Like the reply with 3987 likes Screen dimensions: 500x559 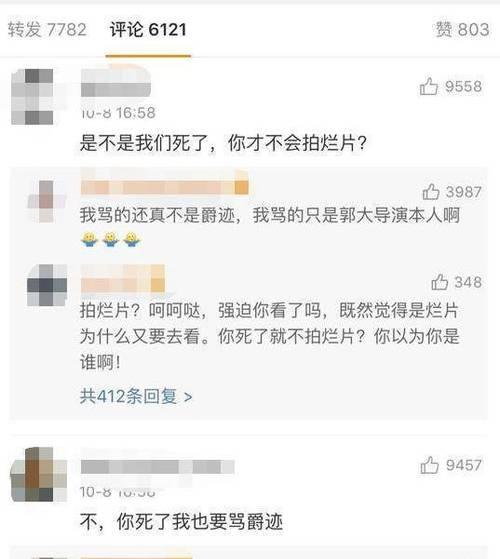[431, 192]
